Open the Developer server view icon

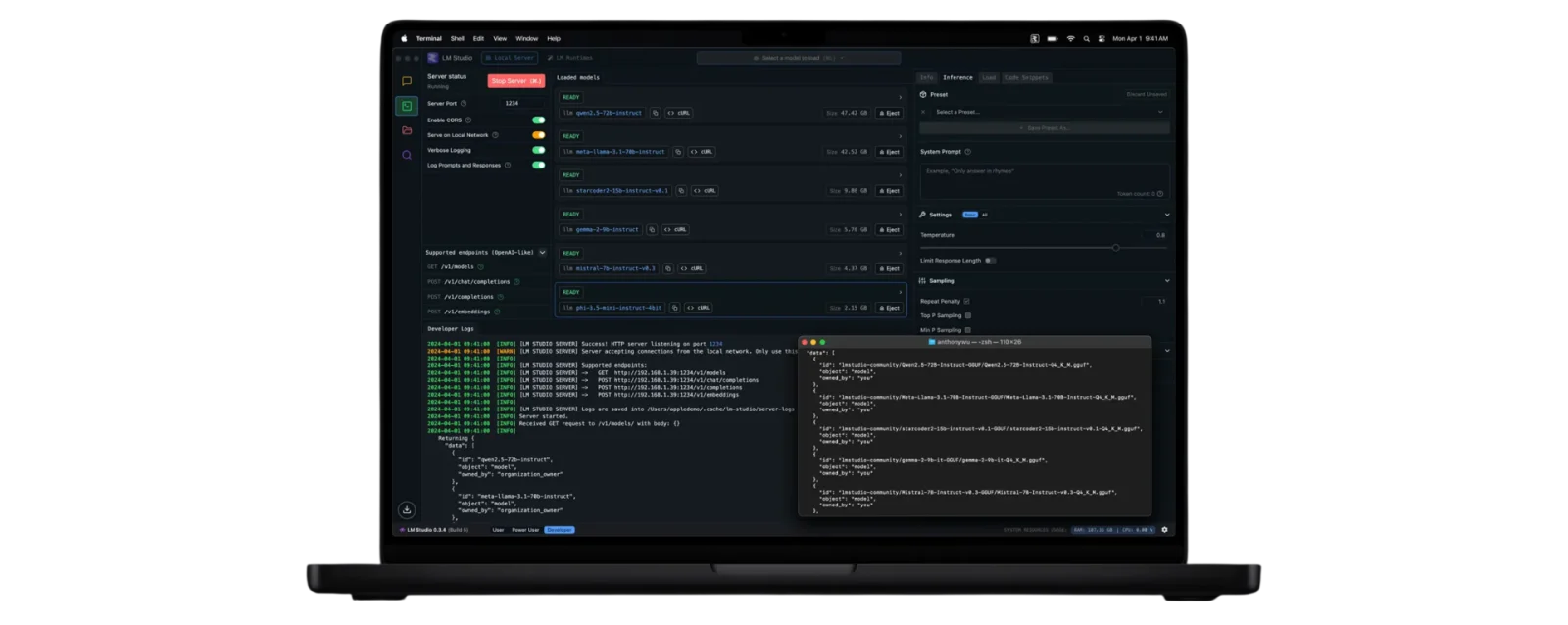[x=407, y=106]
